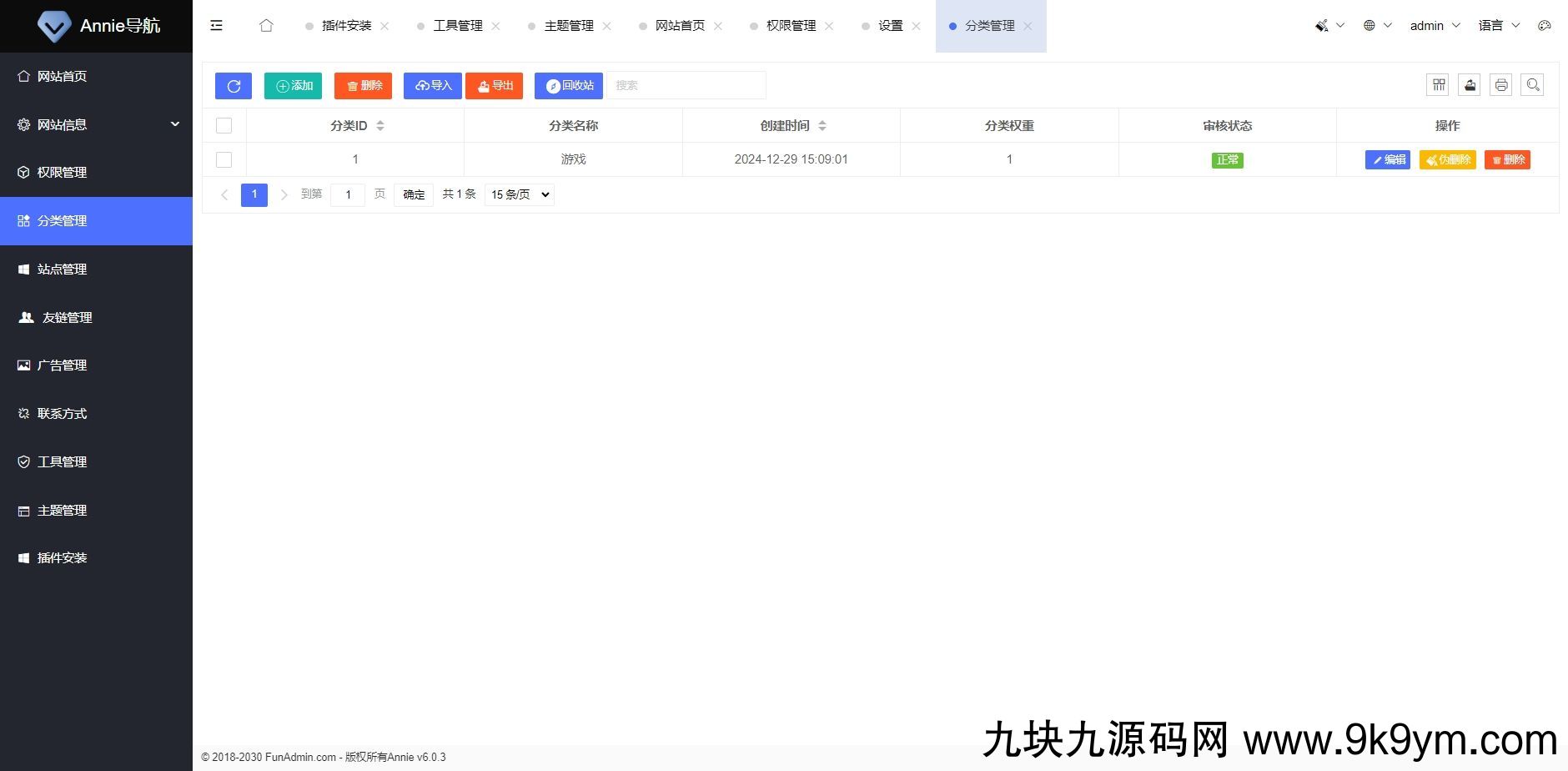
Task: Open 主题管理 in the sidebar
Action: [97, 511]
